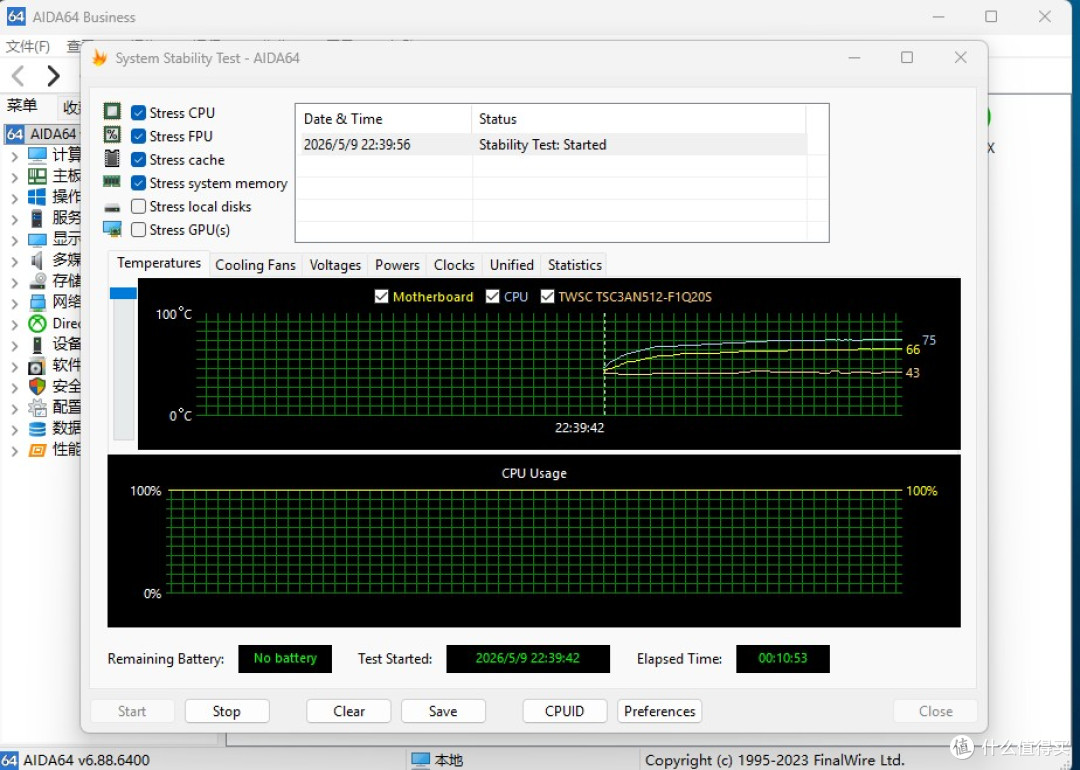Switch to the Statistics tab
This screenshot has width=1080, height=770.
click(574, 264)
